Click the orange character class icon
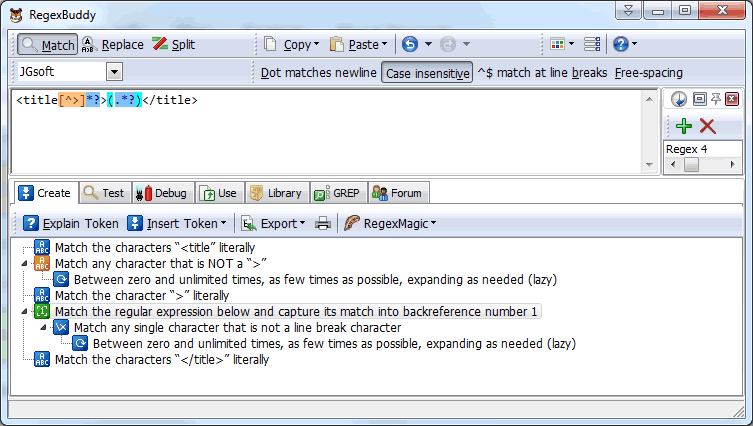 tap(42, 264)
